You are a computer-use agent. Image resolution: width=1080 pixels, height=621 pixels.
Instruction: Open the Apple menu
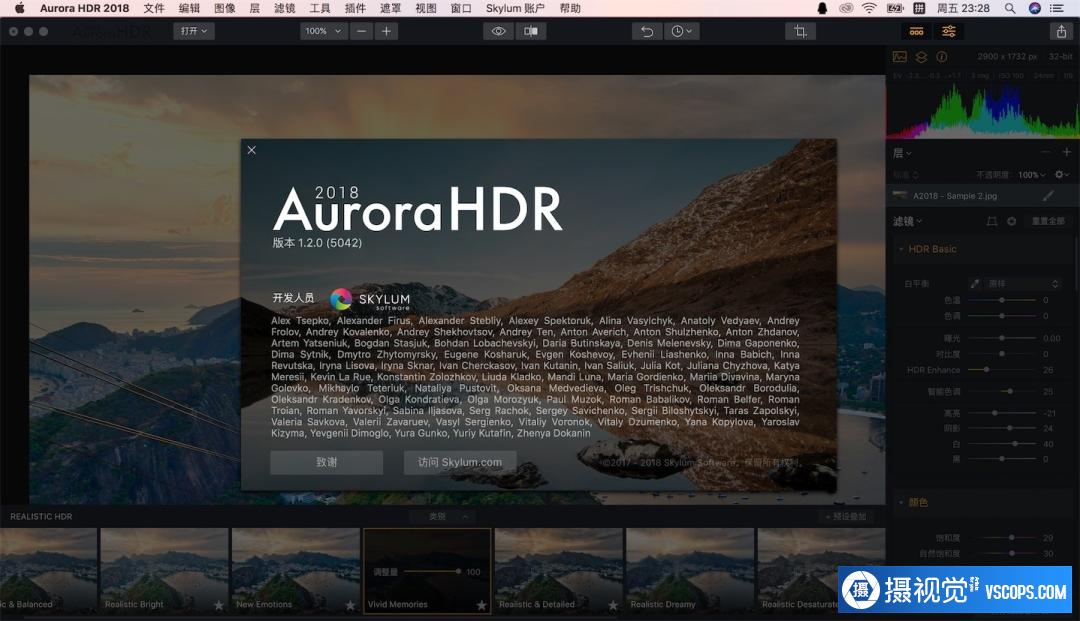[19, 8]
